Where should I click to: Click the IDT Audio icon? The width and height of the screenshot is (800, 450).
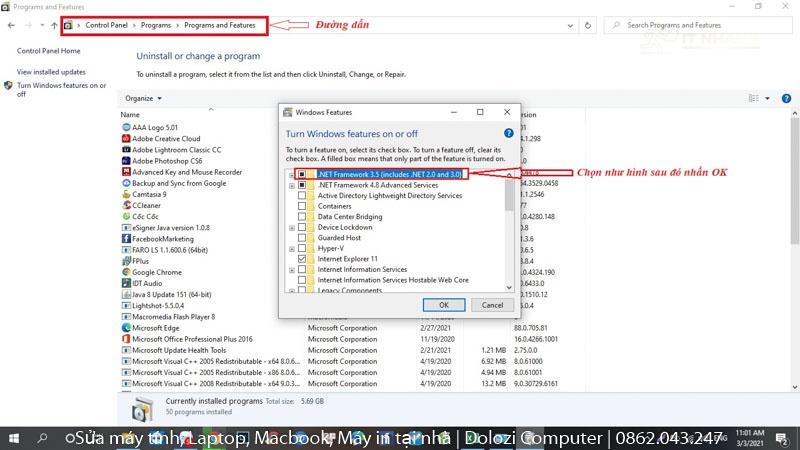(x=126, y=283)
